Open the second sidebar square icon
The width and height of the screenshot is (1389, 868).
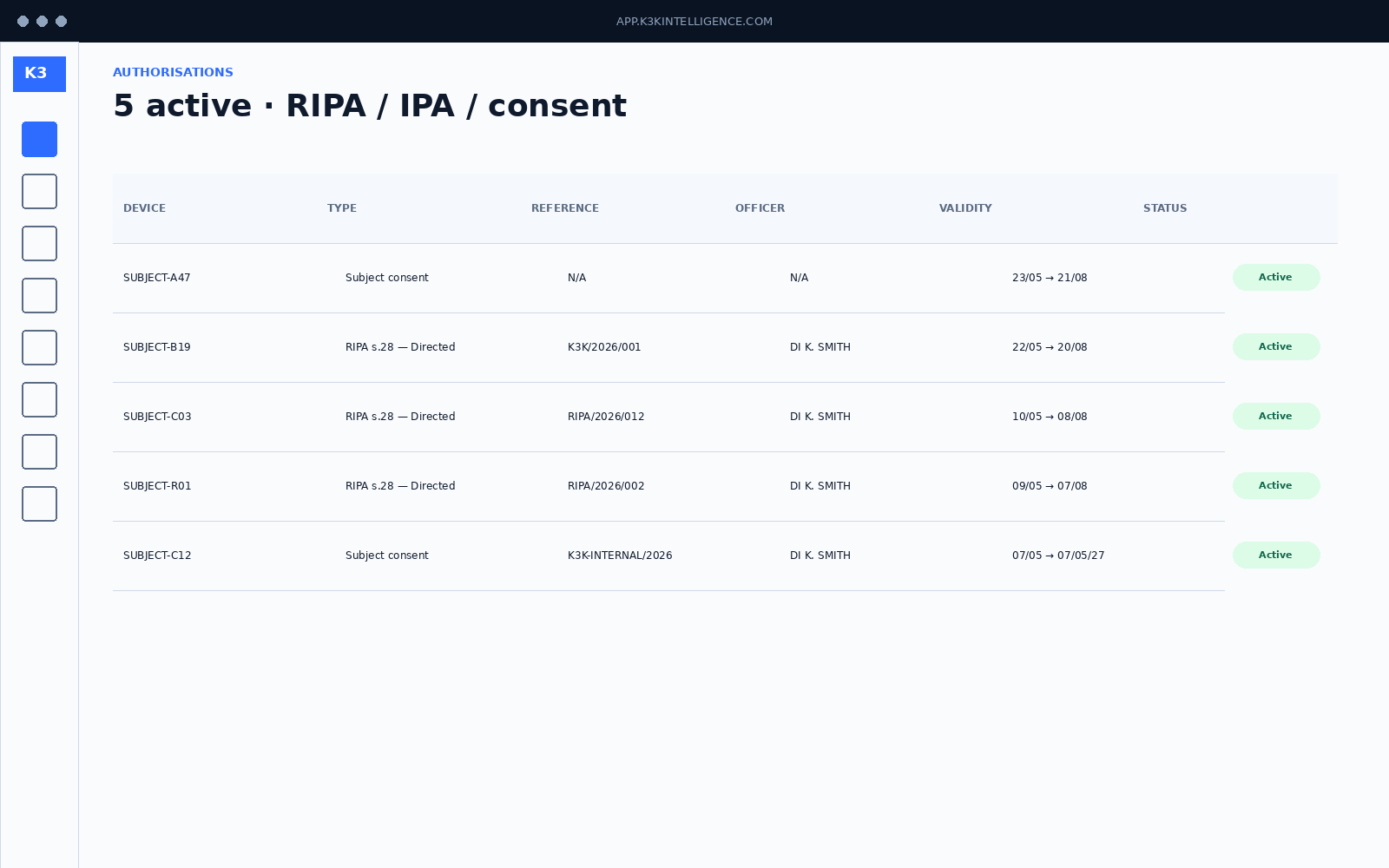pyautogui.click(x=39, y=191)
